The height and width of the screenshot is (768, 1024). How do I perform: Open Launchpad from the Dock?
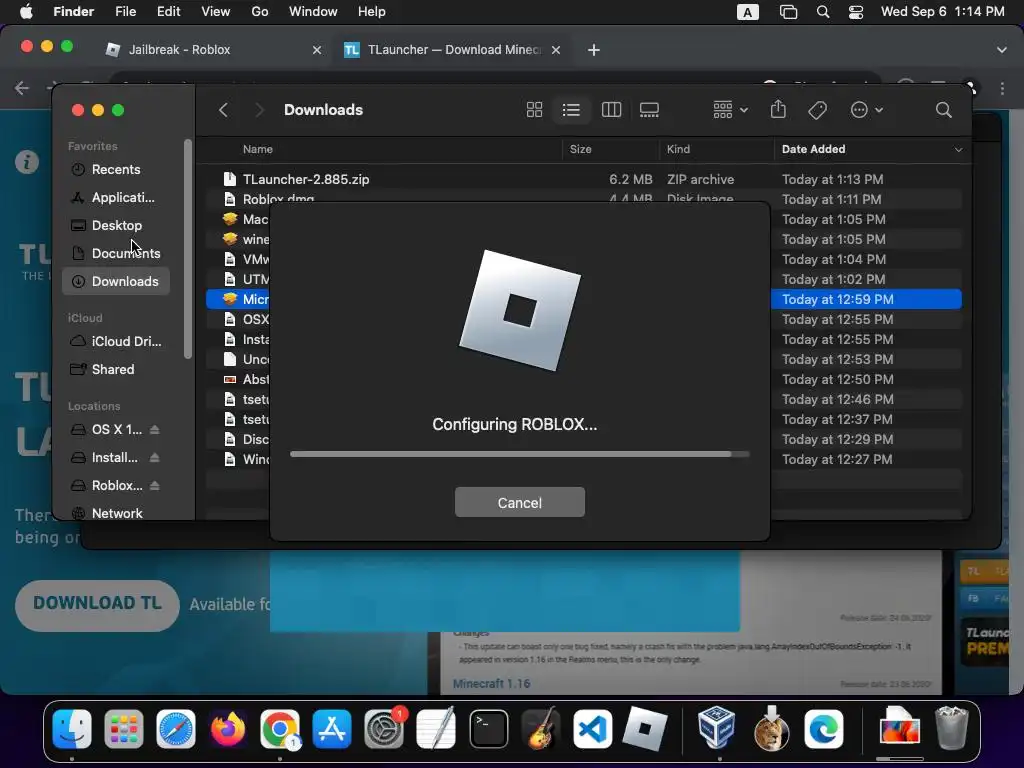[x=123, y=728]
